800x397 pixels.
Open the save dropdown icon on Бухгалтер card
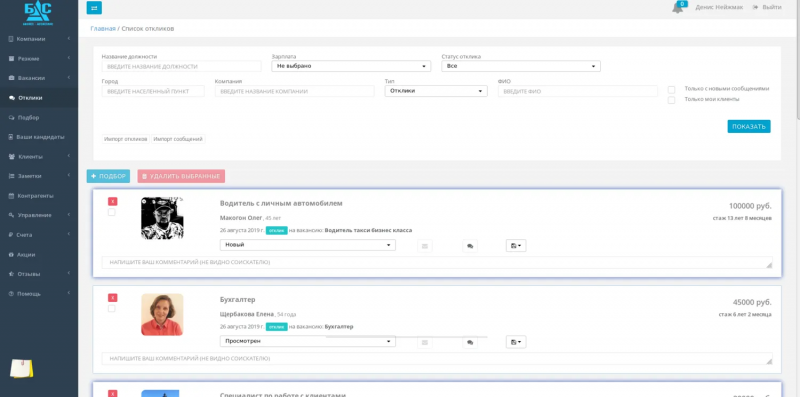[516, 342]
